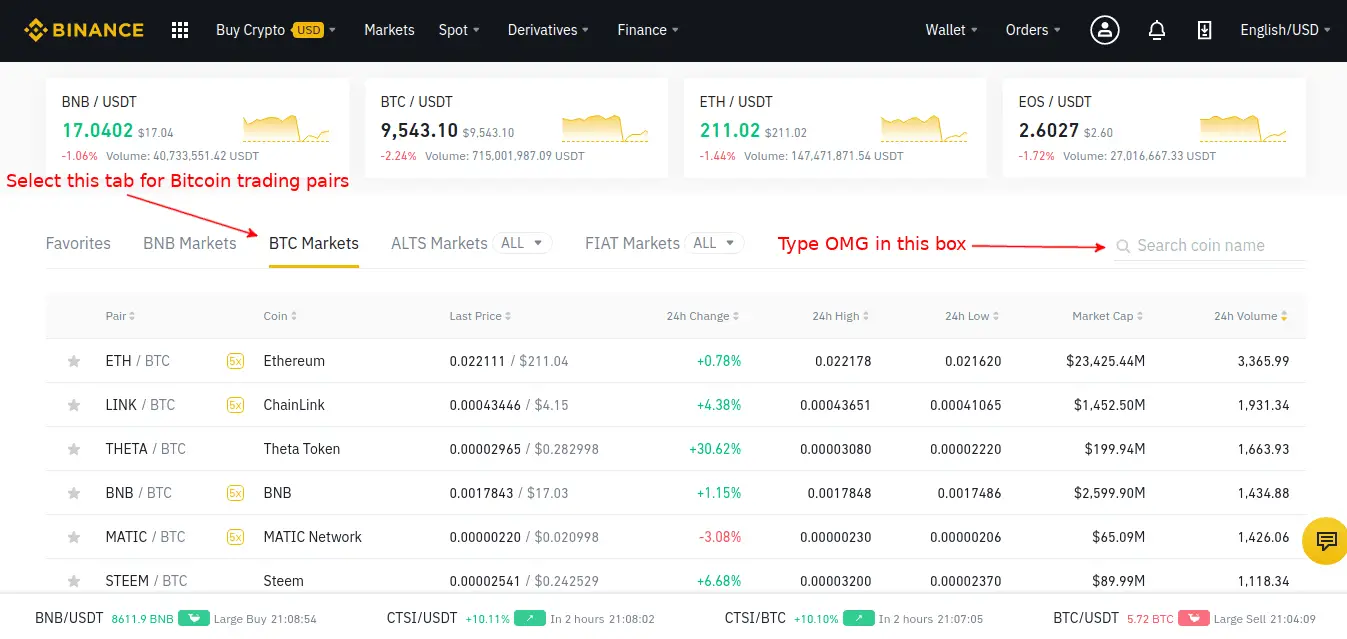Expand the Wallet dropdown
Screen dimensions: 1347x639
point(952,30)
